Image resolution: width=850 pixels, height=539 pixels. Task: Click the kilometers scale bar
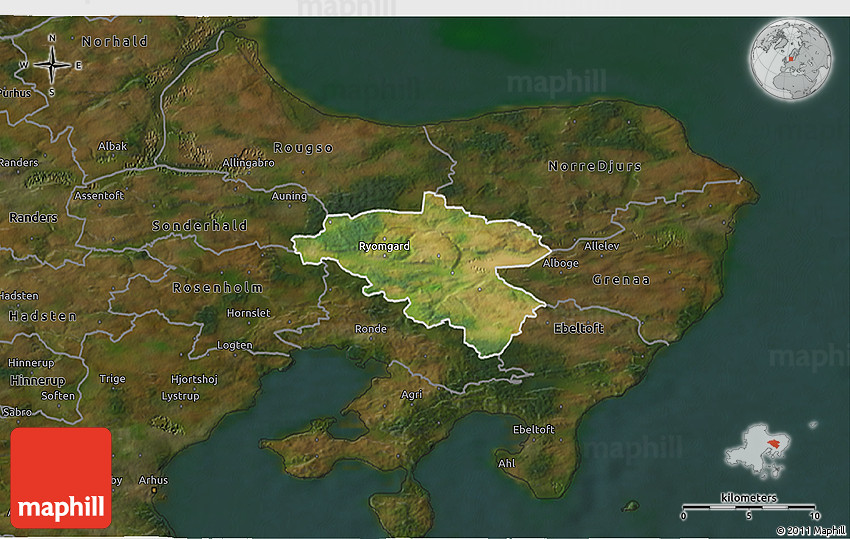(748, 506)
